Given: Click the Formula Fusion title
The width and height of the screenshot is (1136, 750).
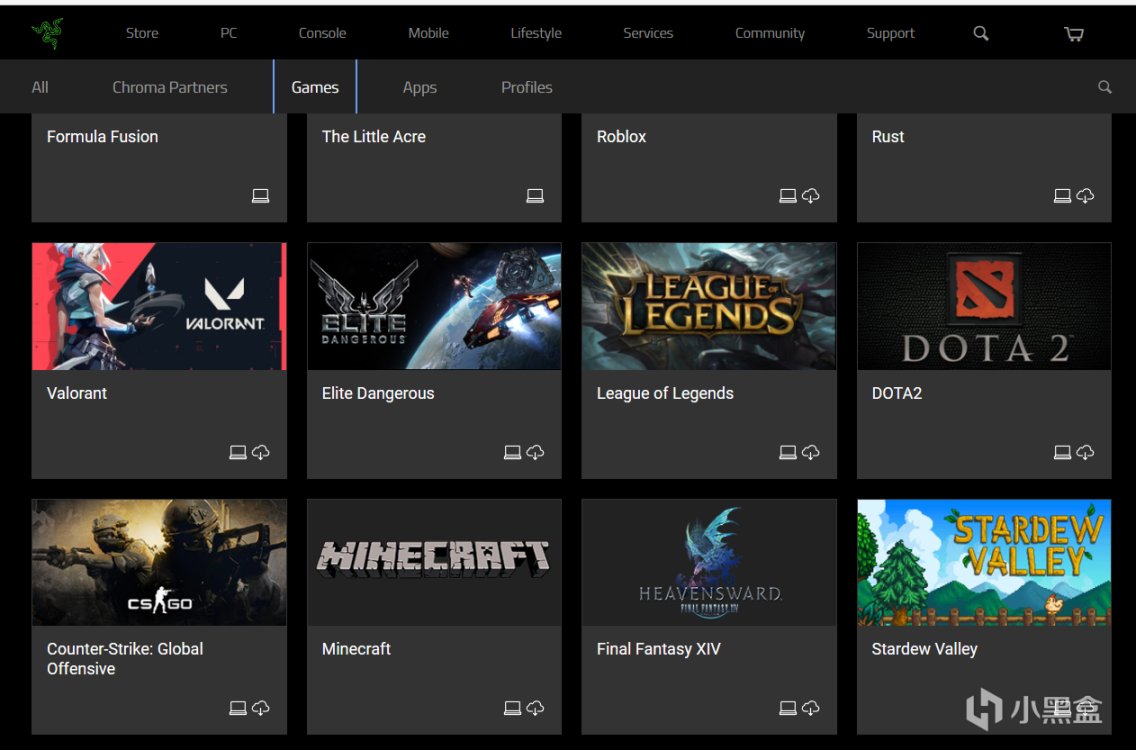Looking at the screenshot, I should tap(102, 136).
